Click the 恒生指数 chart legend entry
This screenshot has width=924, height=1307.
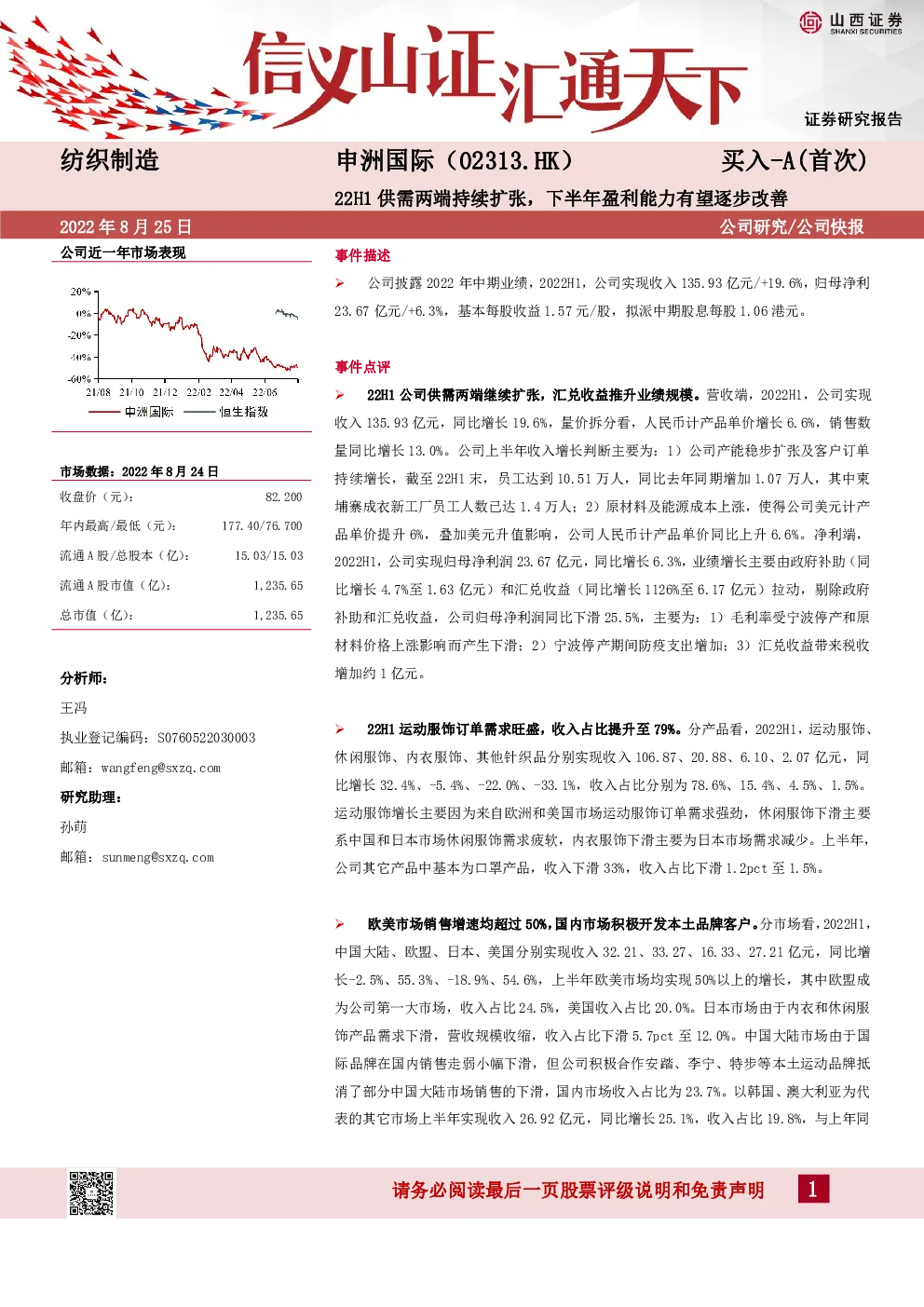point(226,412)
